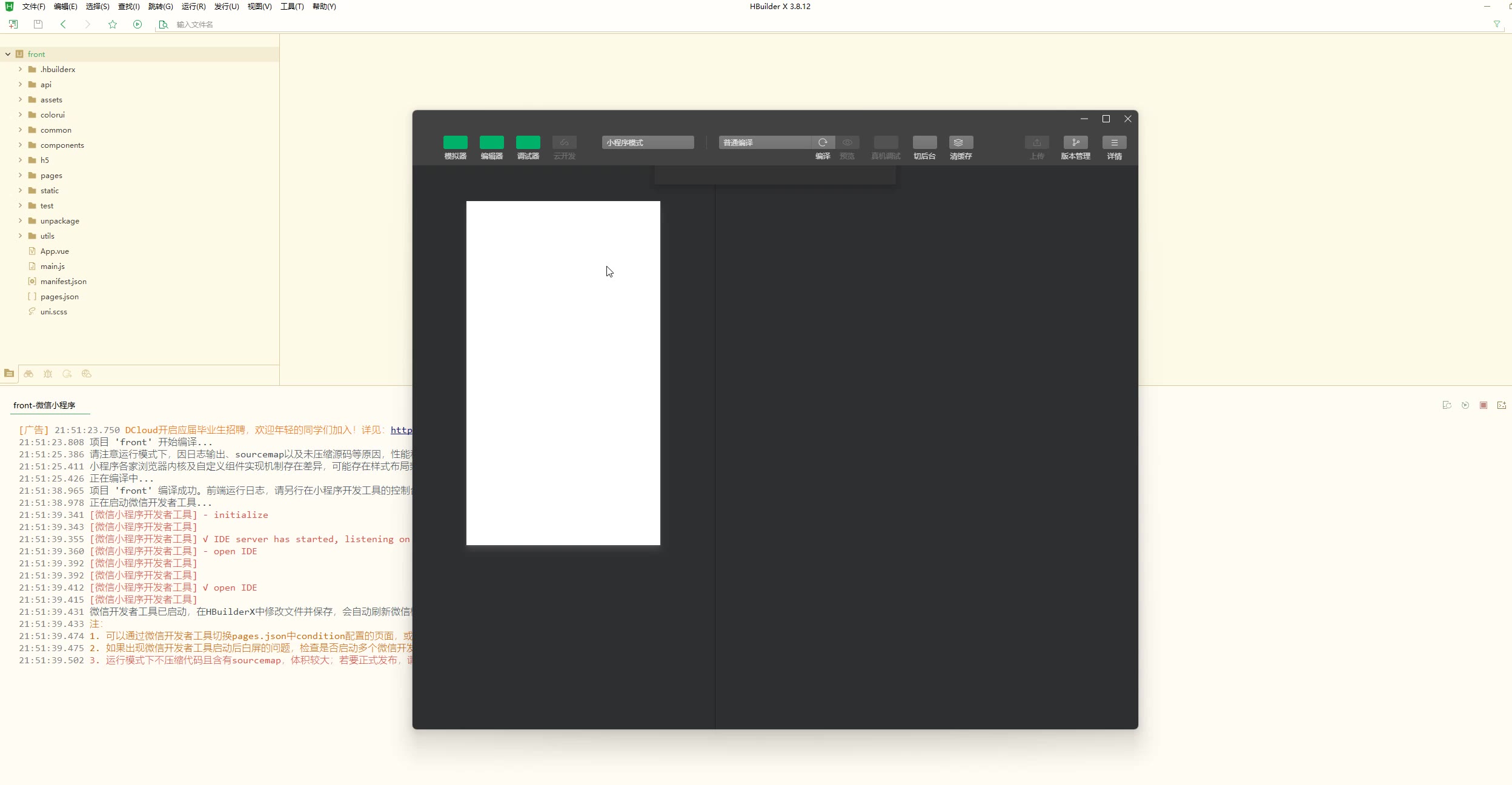This screenshot has width=1512, height=785.
Task: Expand the api folder
Action: tap(20, 84)
